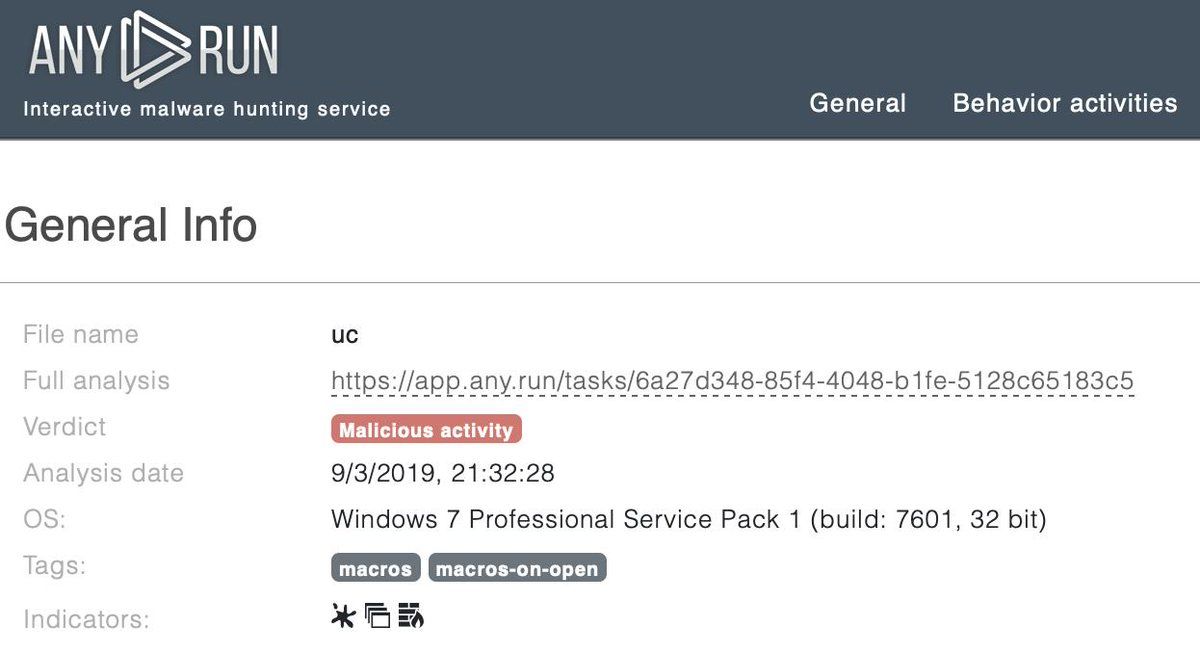Select the macros tag

375,569
